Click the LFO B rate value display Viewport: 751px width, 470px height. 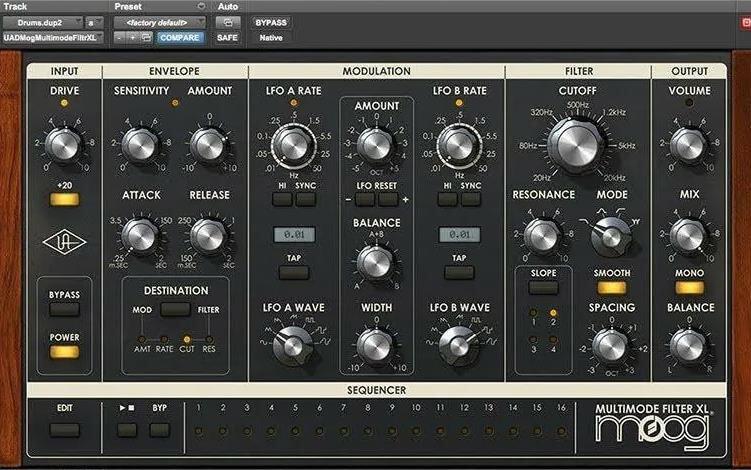coord(459,234)
